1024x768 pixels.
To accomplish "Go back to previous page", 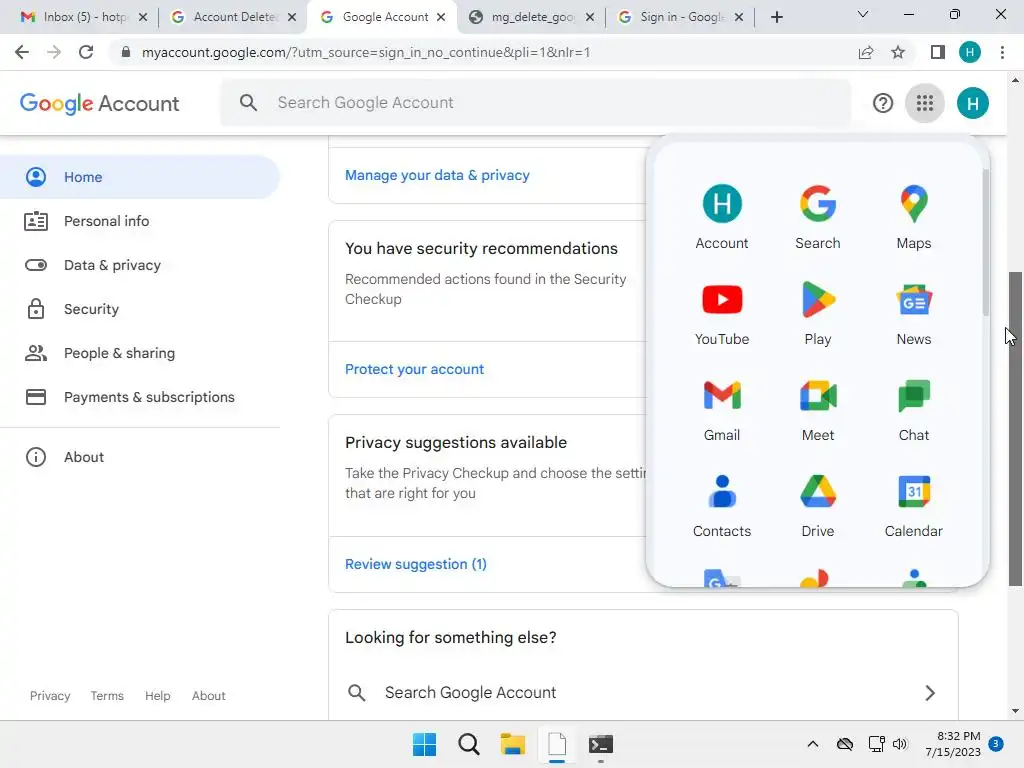I will [x=22, y=52].
